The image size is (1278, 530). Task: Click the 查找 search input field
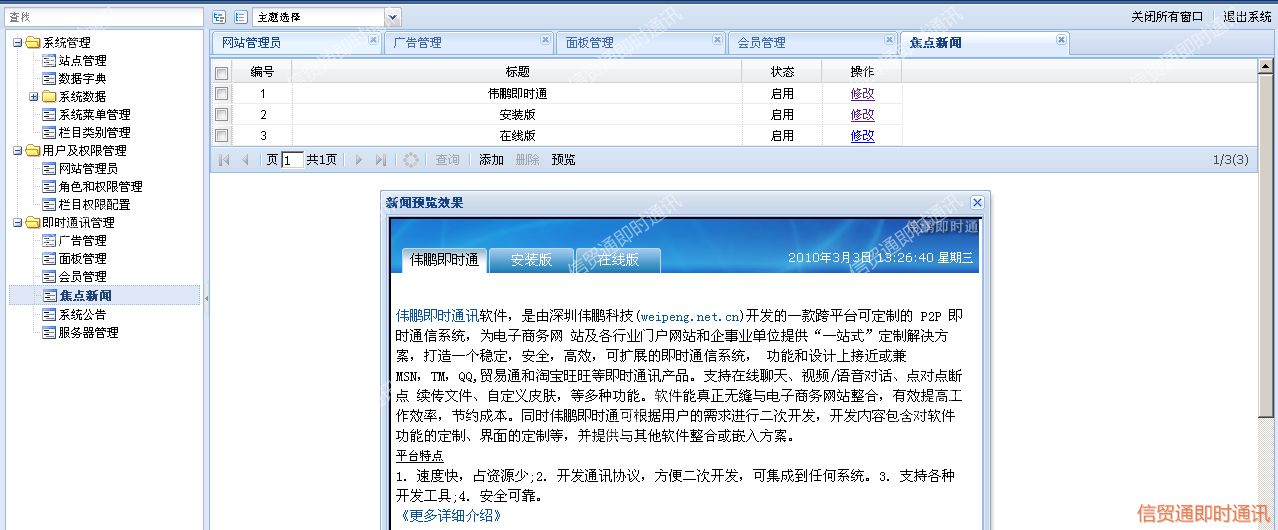click(x=104, y=17)
